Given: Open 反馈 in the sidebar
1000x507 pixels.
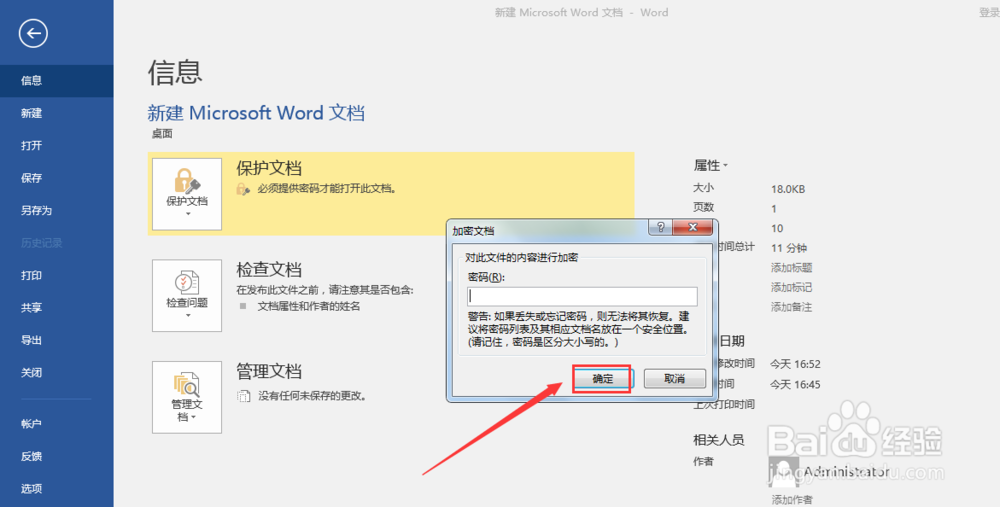Looking at the screenshot, I should point(57,456).
